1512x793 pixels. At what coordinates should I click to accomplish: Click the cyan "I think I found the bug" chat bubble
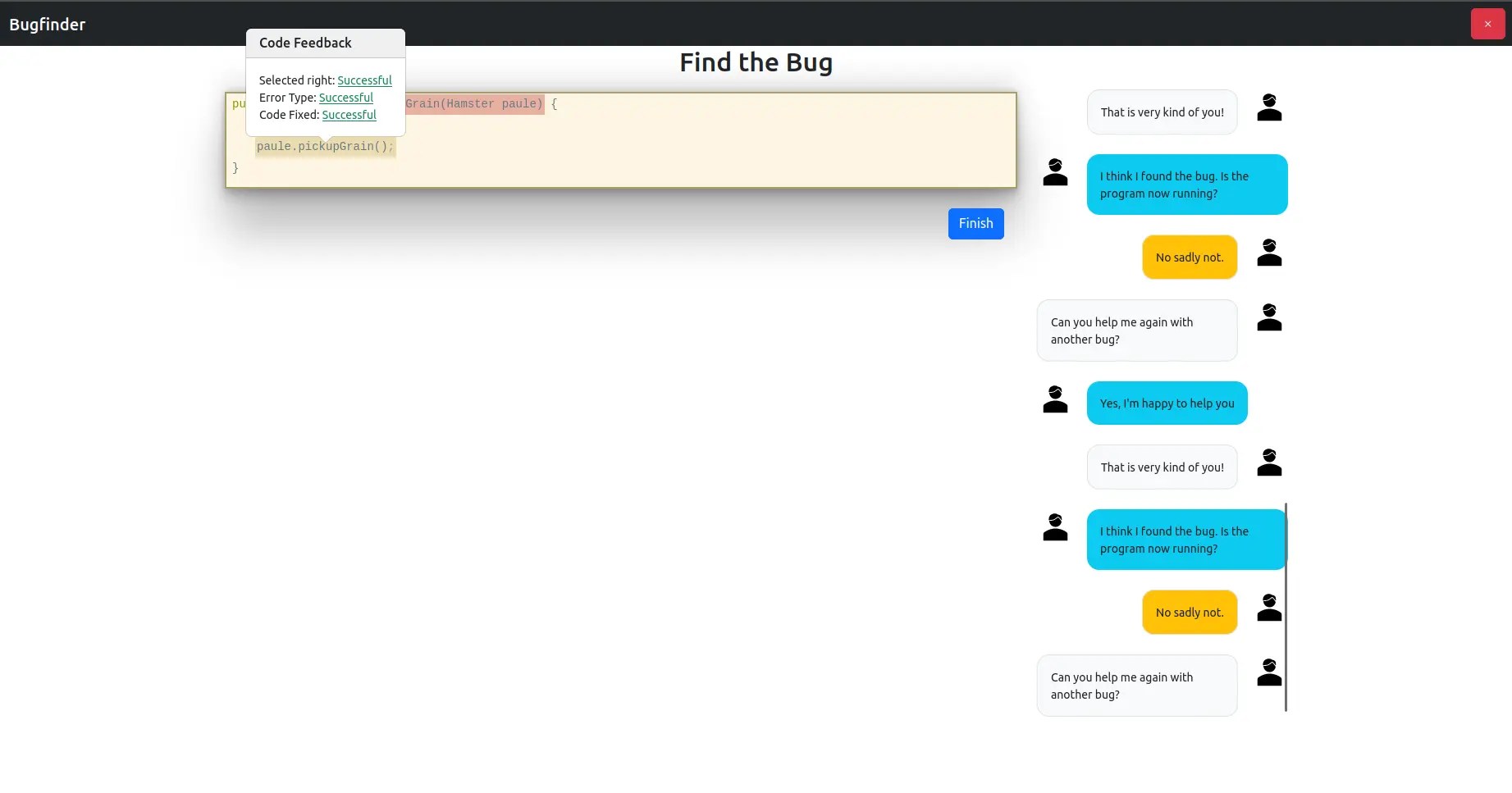[1187, 185]
